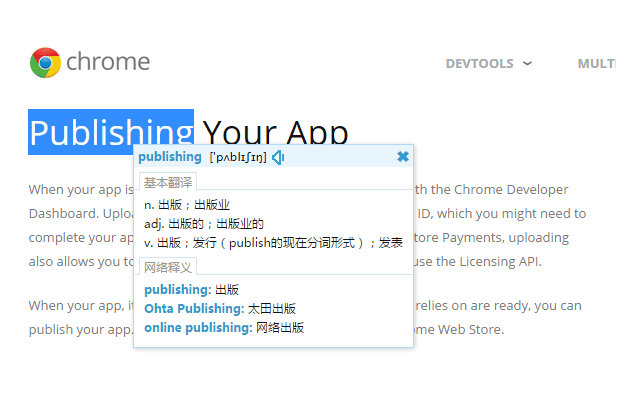
Task: Expand the DEVTOOLS dropdown arrow
Action: (x=527, y=63)
